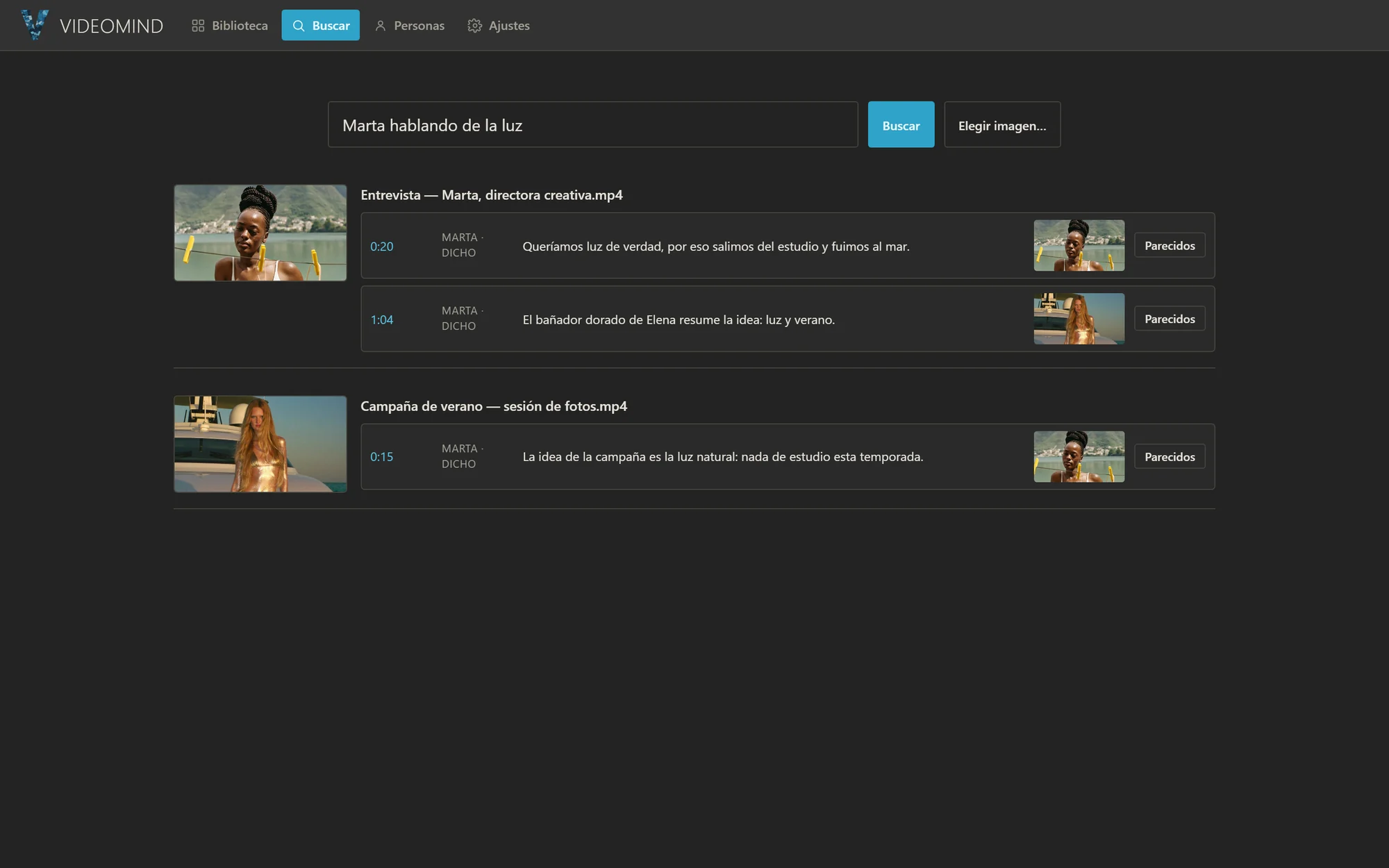The height and width of the screenshot is (868, 1389).
Task: Click Parecidos for the 1:04 result
Action: click(1170, 319)
